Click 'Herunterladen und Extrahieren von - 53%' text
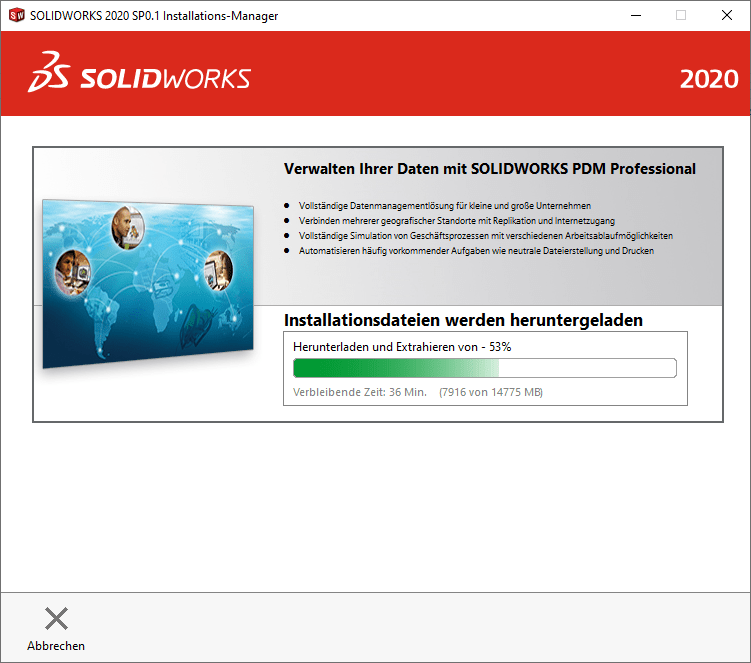Screen dimensions: 751x663 point(402,347)
